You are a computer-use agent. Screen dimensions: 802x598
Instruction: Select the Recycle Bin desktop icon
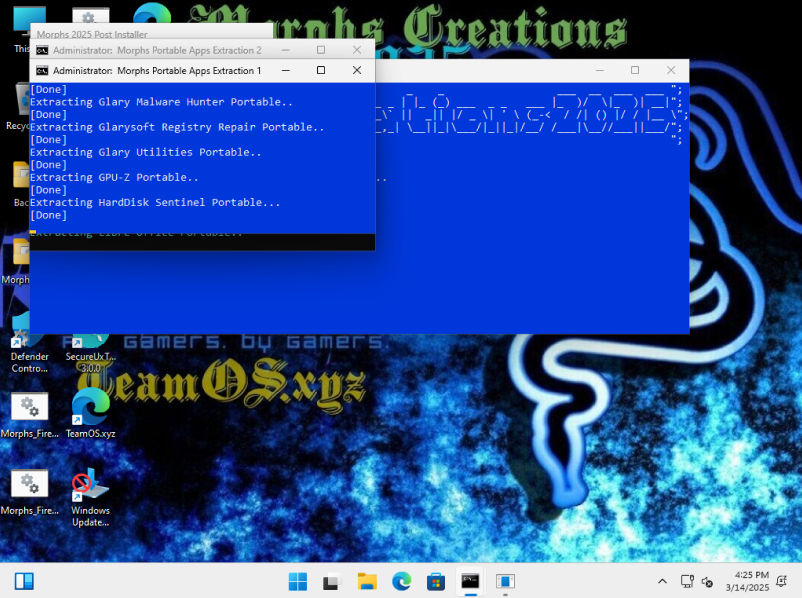coord(17,106)
